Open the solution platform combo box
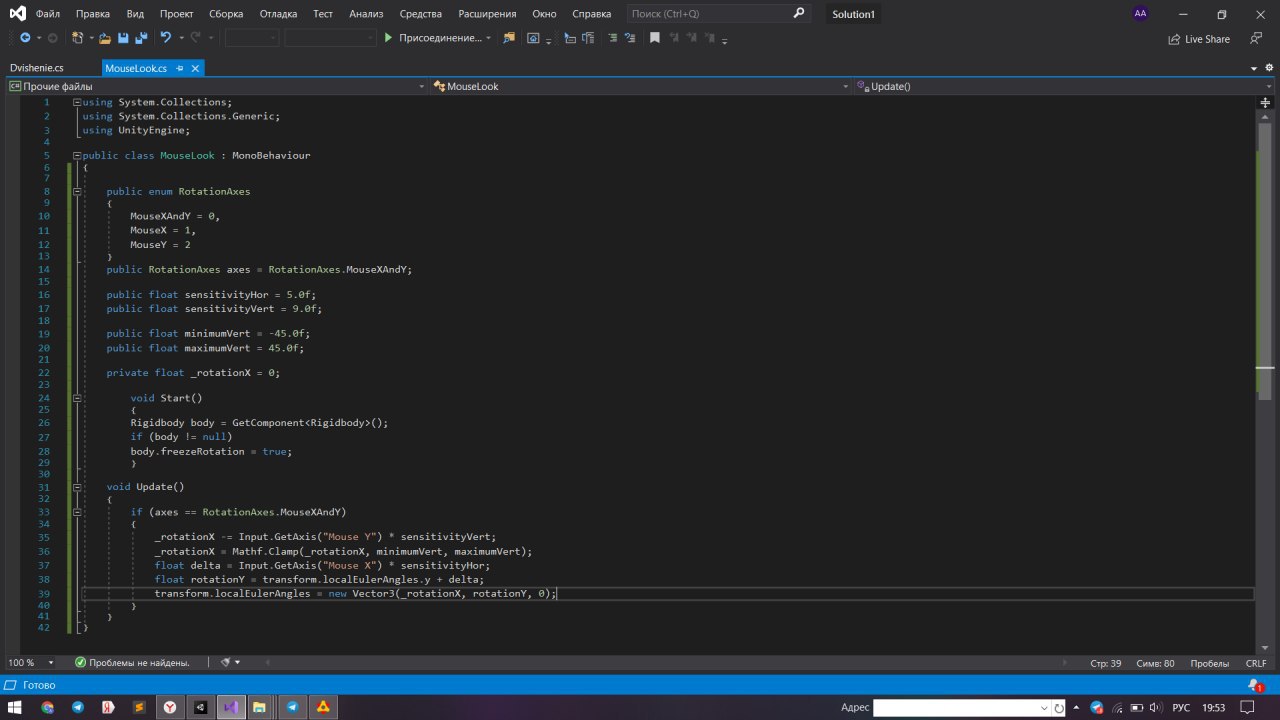 [330, 38]
